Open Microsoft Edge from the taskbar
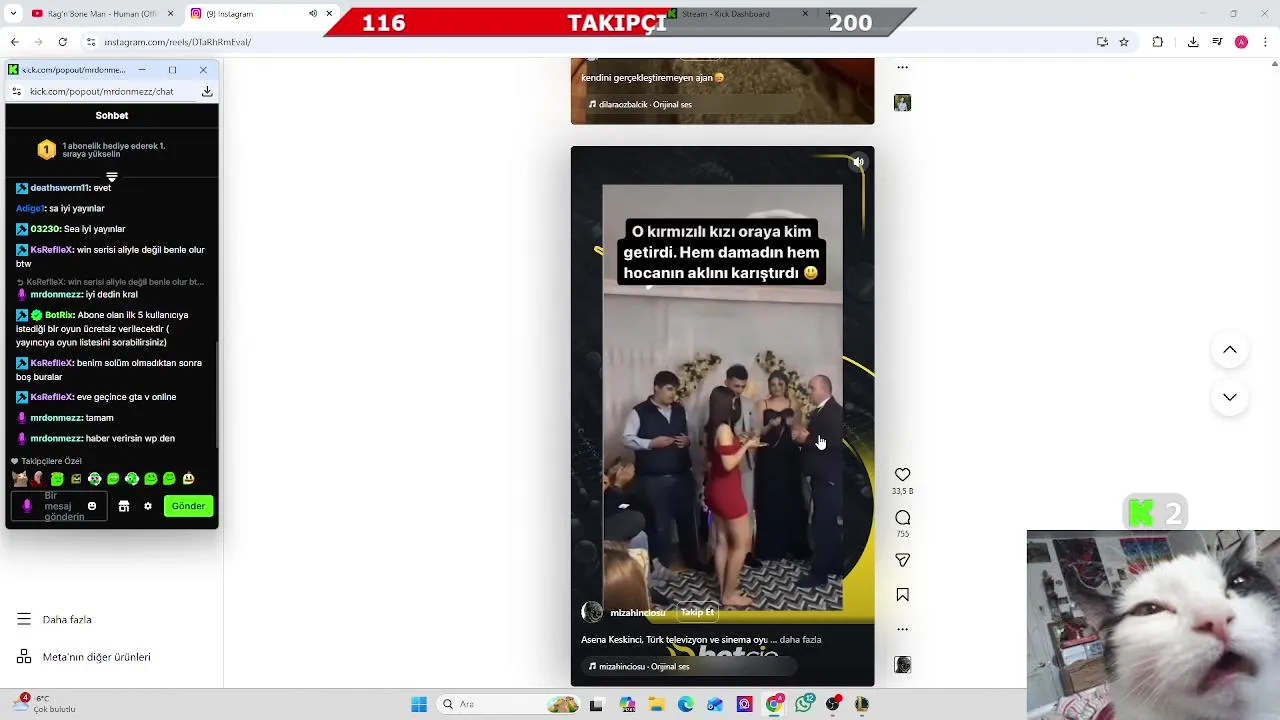Viewport: 1280px width, 720px height. click(x=685, y=704)
